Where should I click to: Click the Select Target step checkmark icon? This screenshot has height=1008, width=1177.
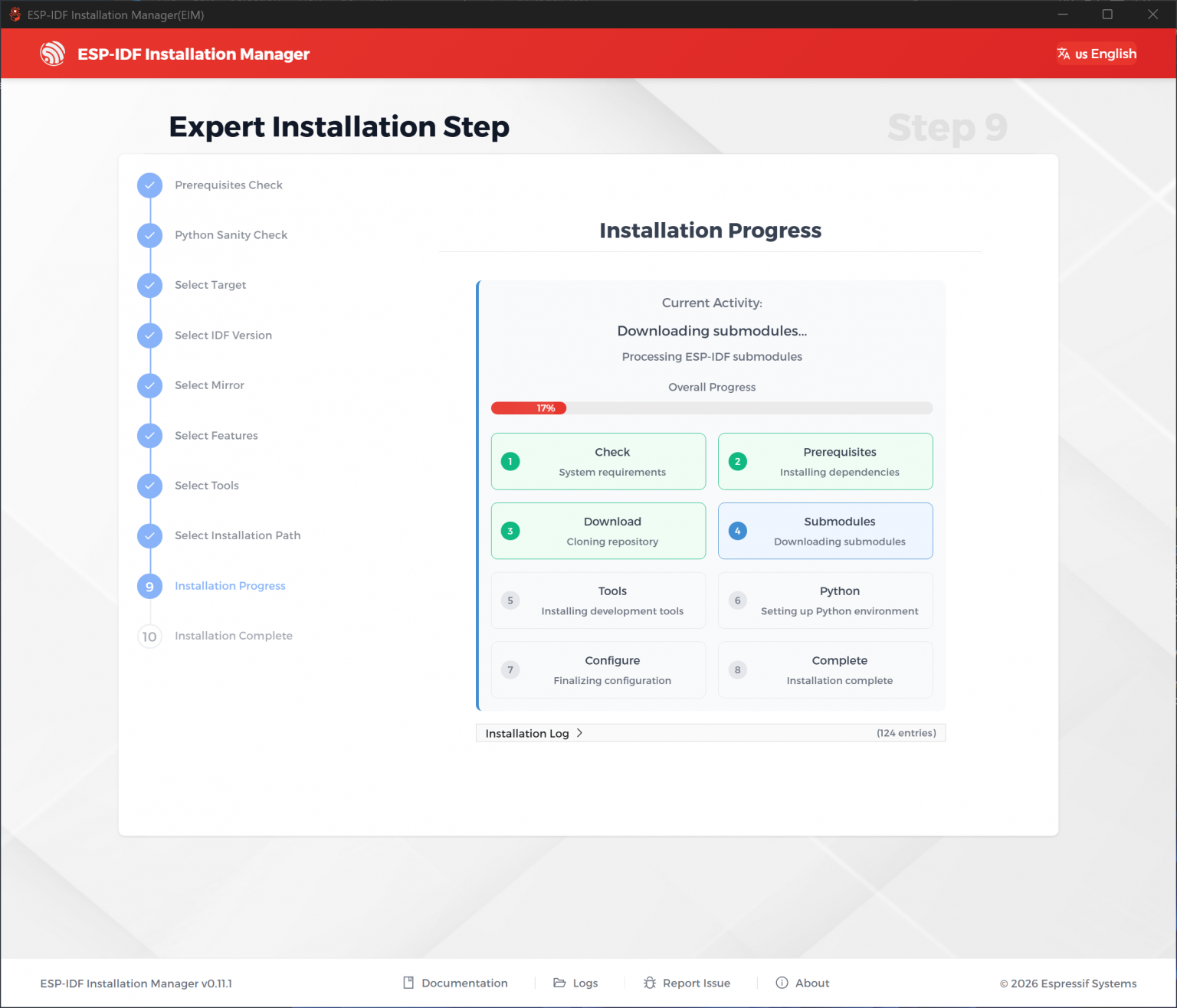(x=149, y=286)
